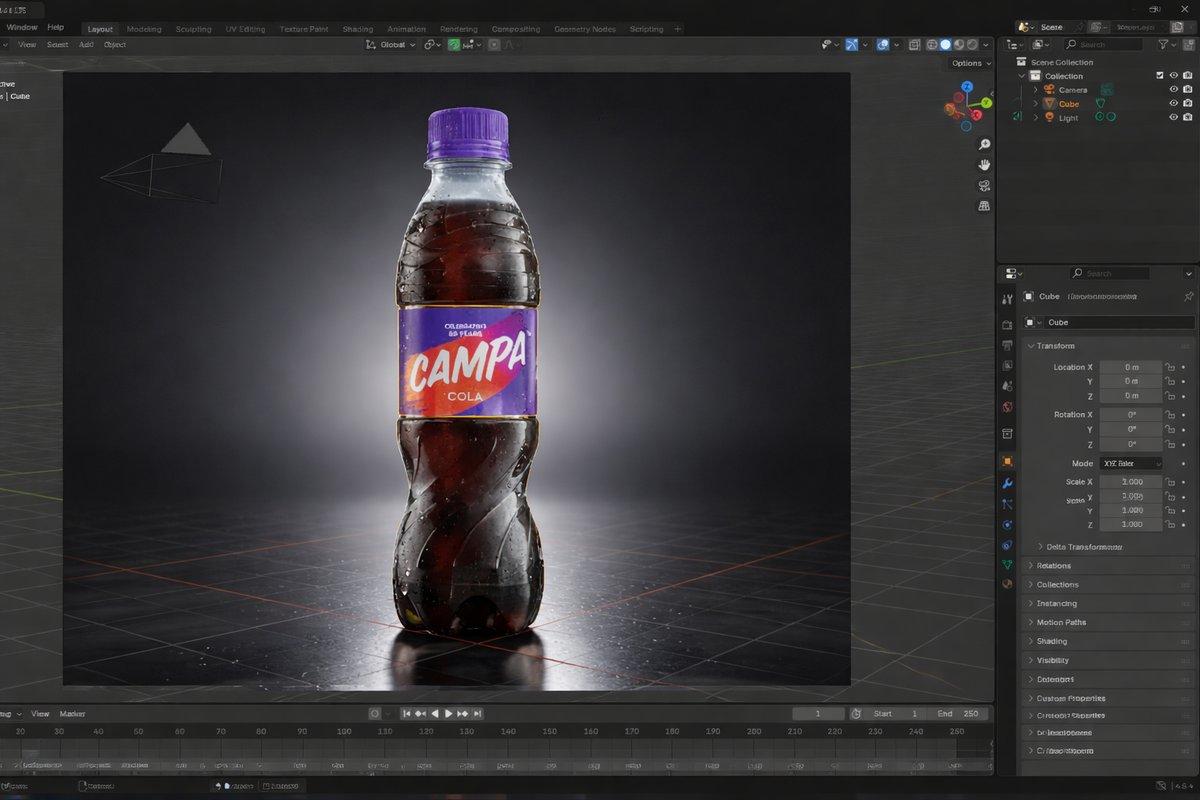Open the Geometry Nodes workspace tab
This screenshot has width=1200, height=800.
click(x=585, y=29)
